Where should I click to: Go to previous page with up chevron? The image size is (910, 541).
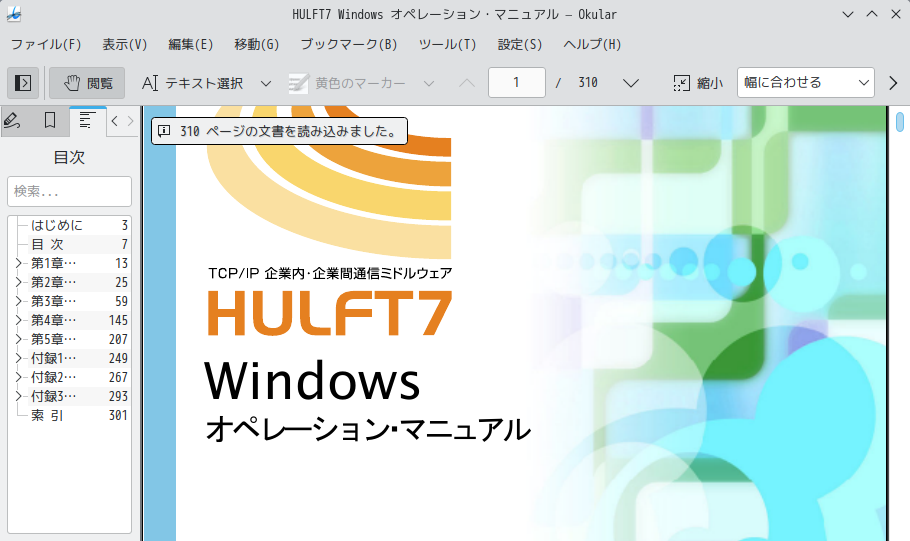tap(467, 83)
